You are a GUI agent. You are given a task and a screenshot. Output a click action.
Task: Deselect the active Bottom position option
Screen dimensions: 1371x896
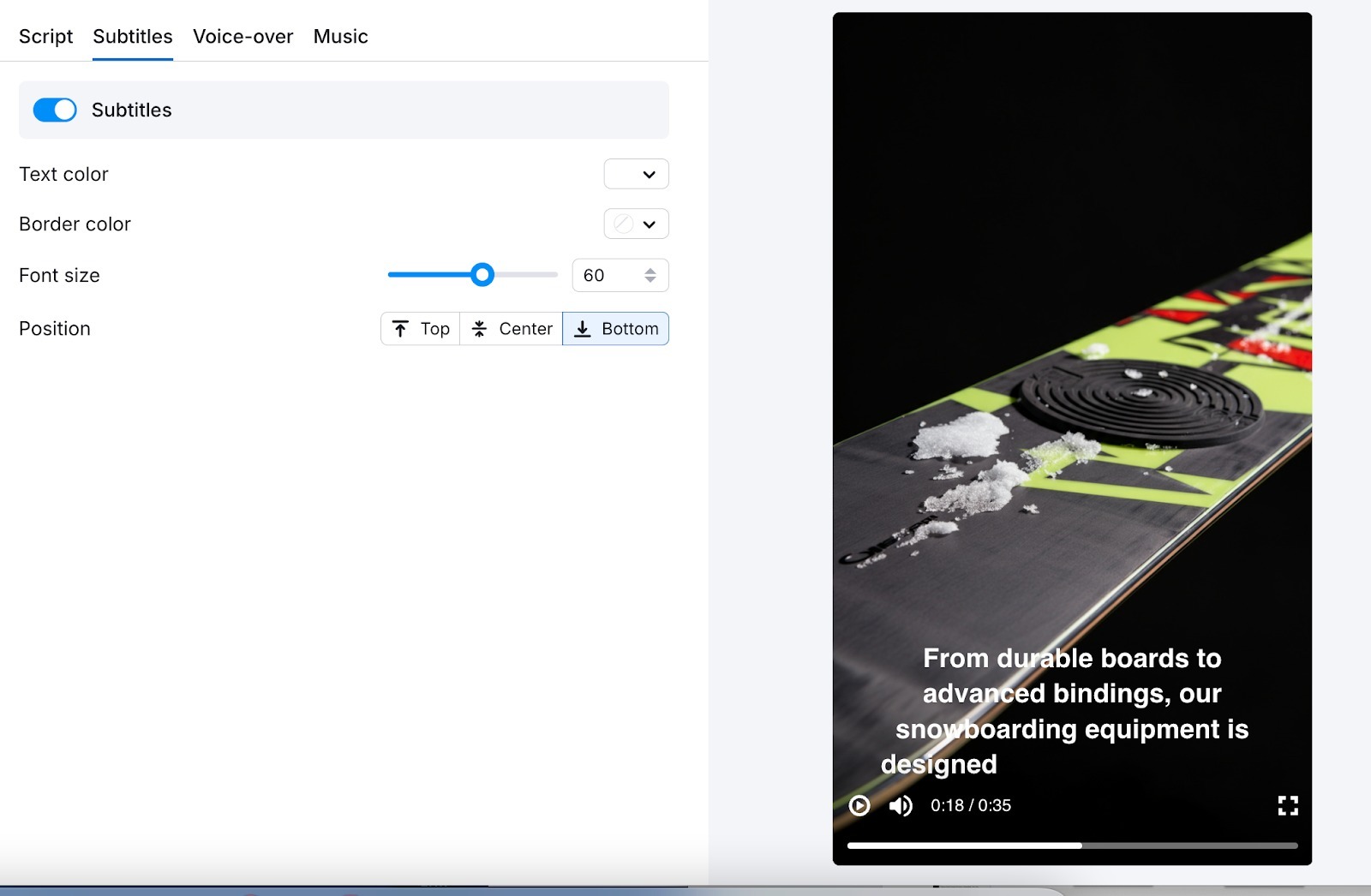pyautogui.click(x=615, y=328)
